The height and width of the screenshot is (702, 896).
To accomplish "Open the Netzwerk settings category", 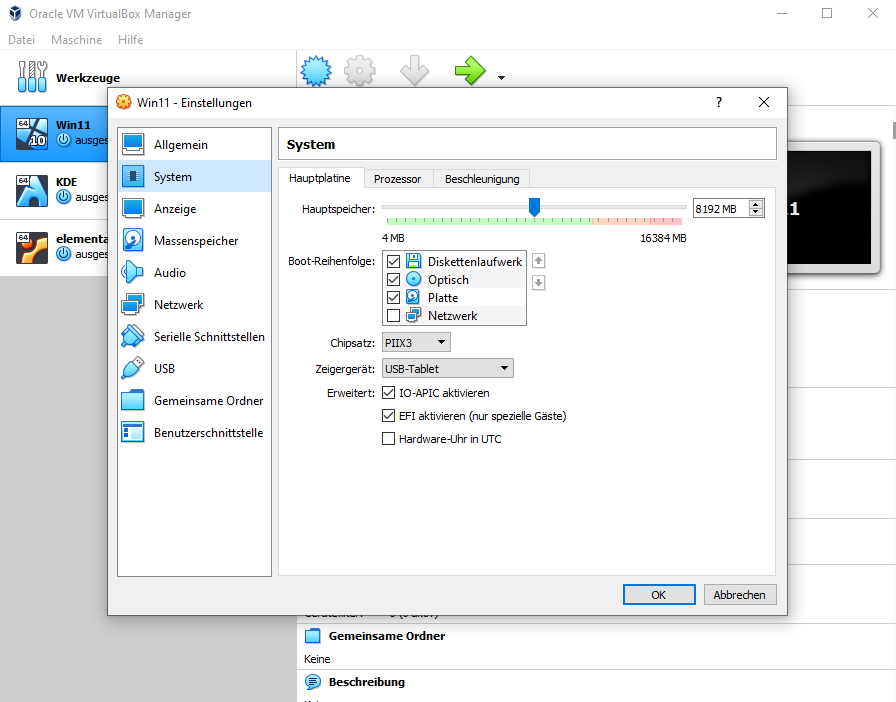I will pos(194,305).
